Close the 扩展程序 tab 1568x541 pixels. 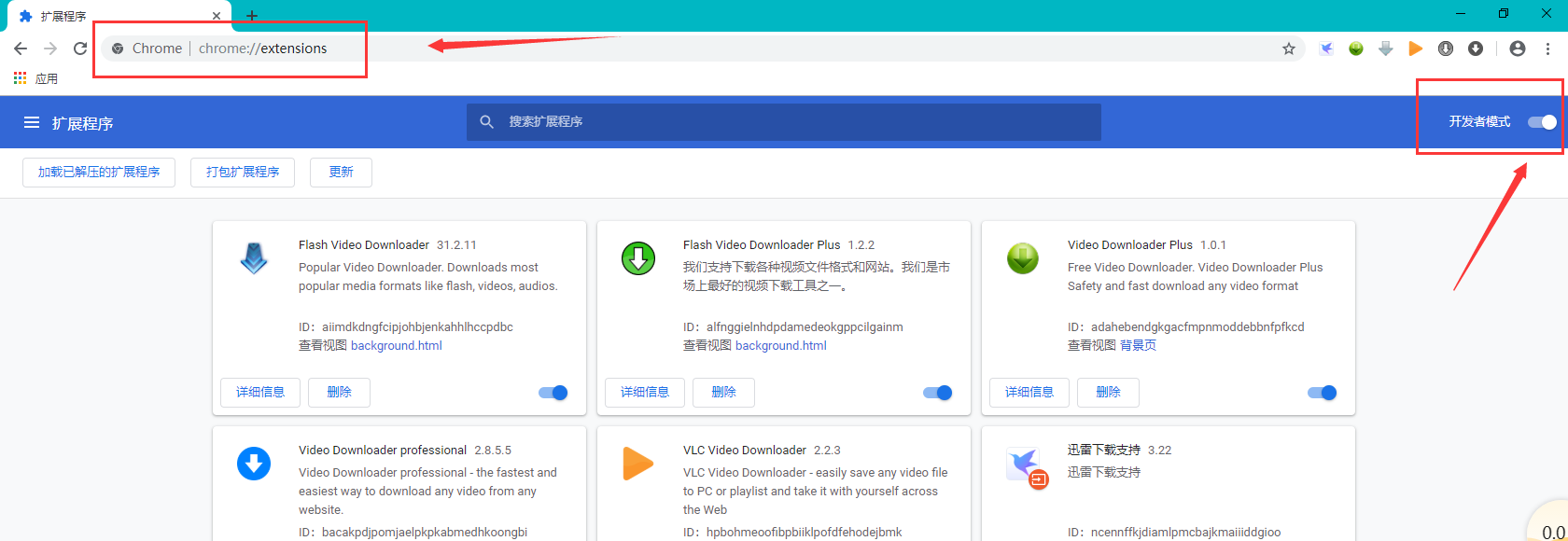click(x=217, y=16)
